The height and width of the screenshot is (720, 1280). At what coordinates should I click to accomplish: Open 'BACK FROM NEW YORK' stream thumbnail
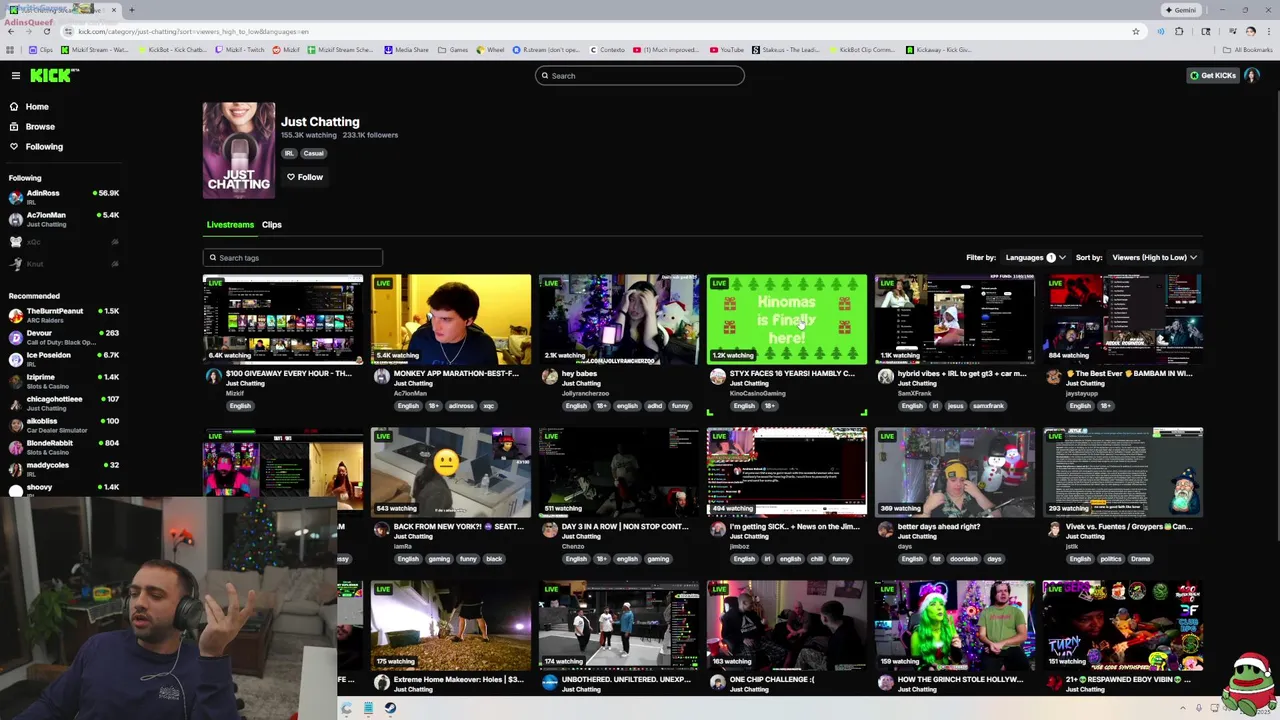[451, 472]
